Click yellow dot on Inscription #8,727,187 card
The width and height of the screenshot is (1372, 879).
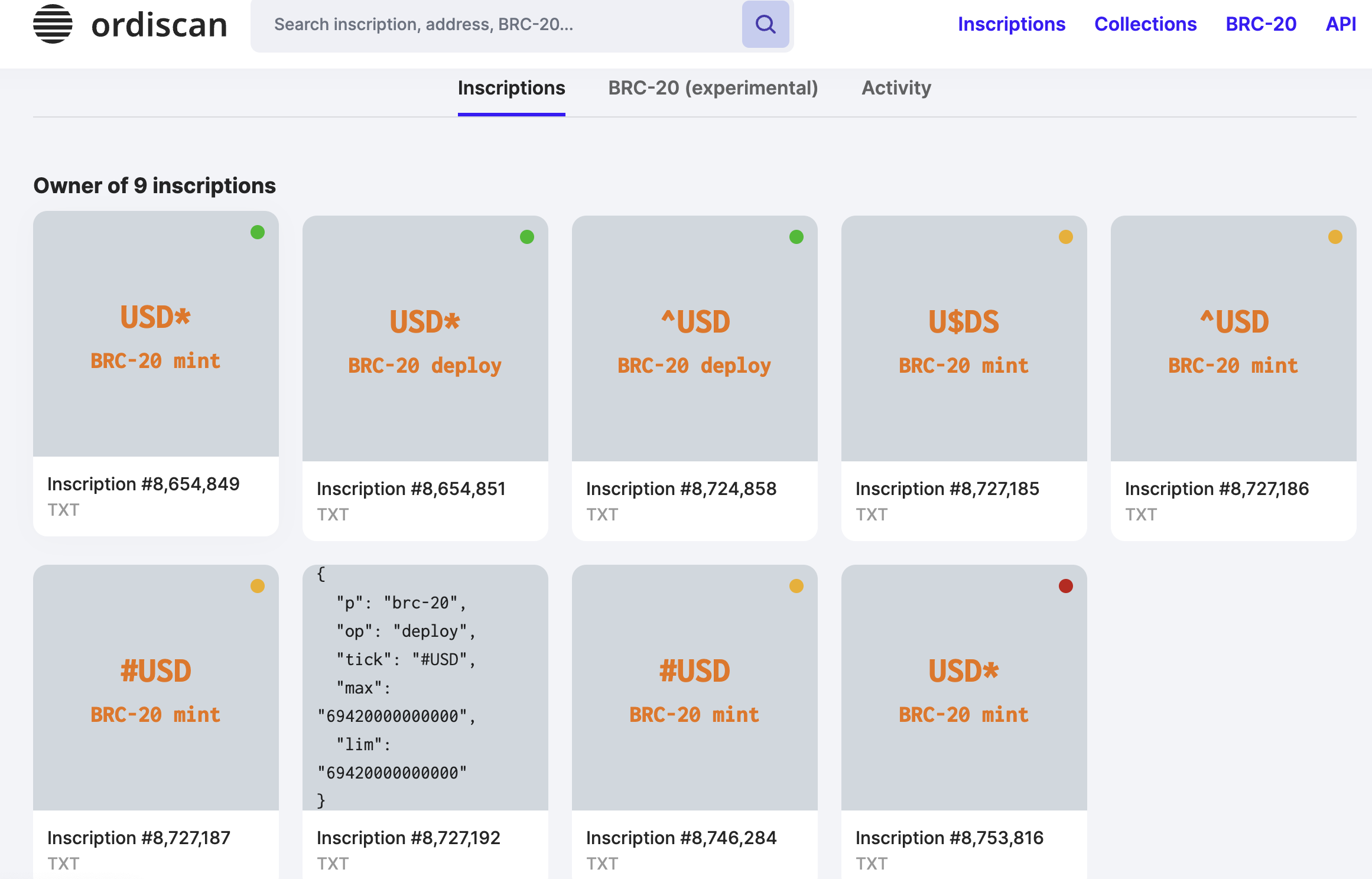point(258,586)
